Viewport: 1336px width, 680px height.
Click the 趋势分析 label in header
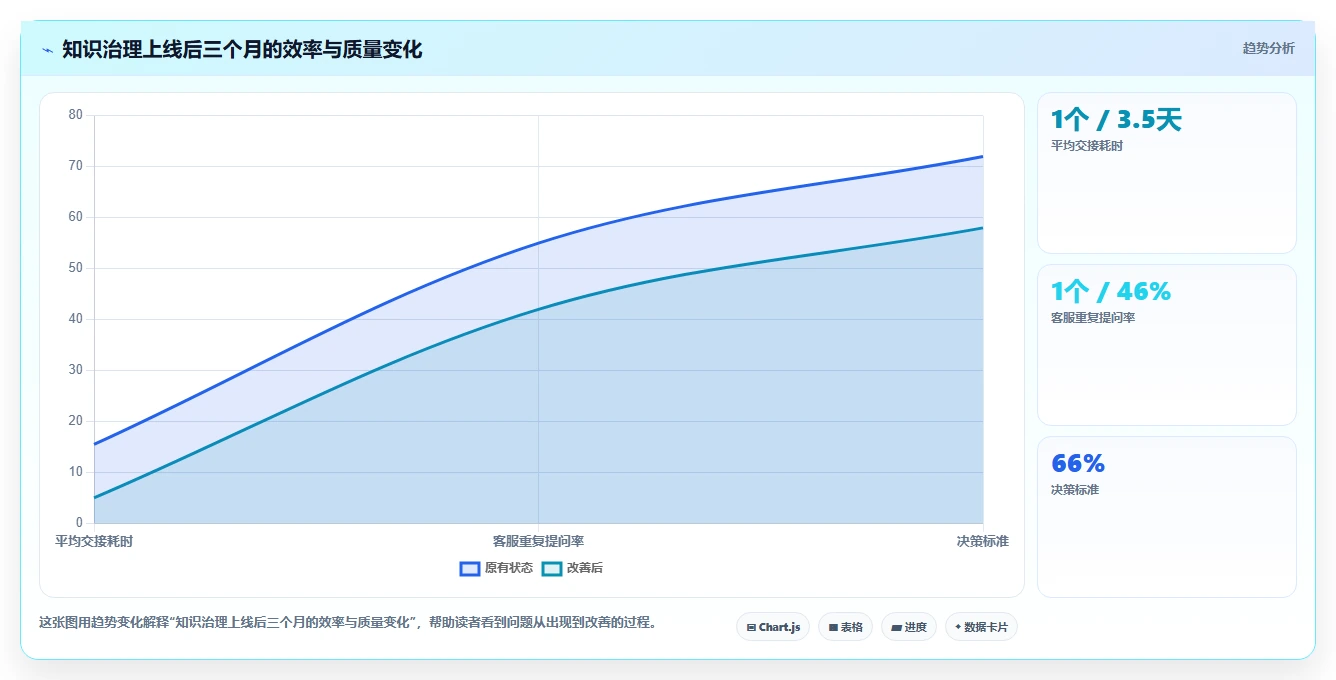point(1268,48)
